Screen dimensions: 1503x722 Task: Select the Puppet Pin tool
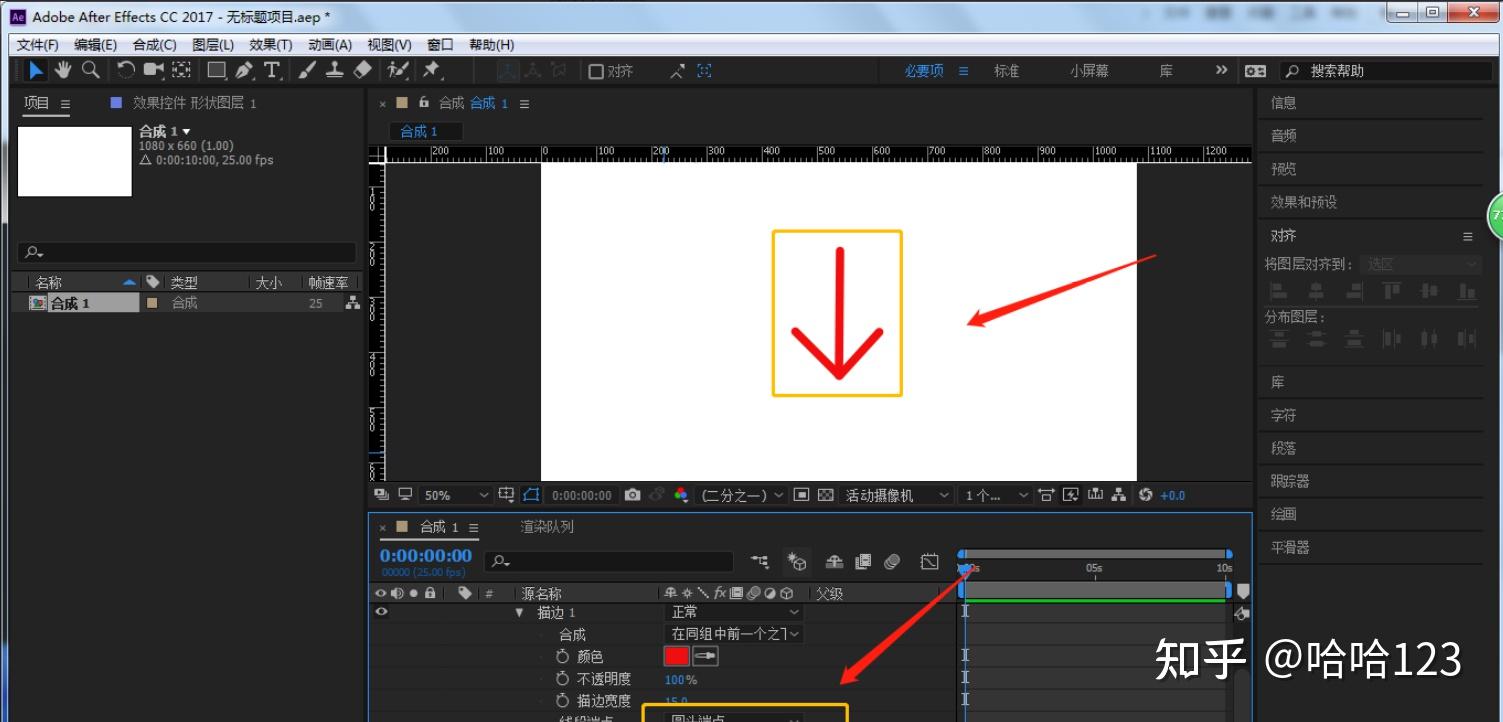coord(432,70)
